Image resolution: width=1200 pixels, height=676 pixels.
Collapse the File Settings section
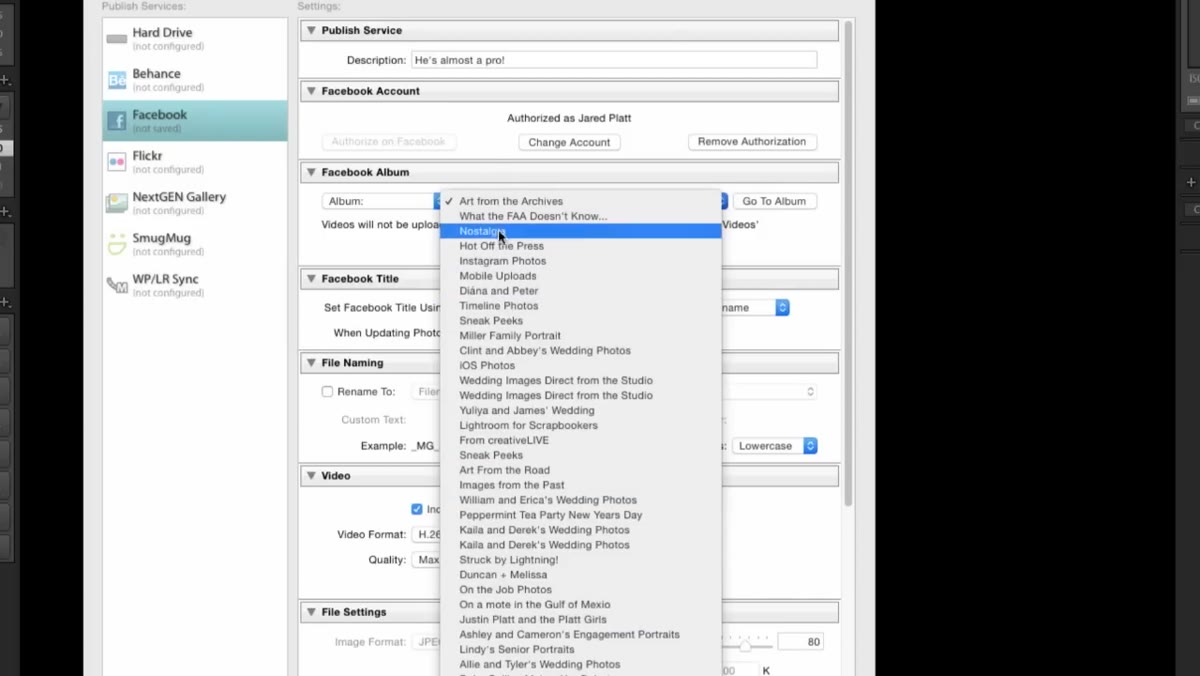point(311,612)
